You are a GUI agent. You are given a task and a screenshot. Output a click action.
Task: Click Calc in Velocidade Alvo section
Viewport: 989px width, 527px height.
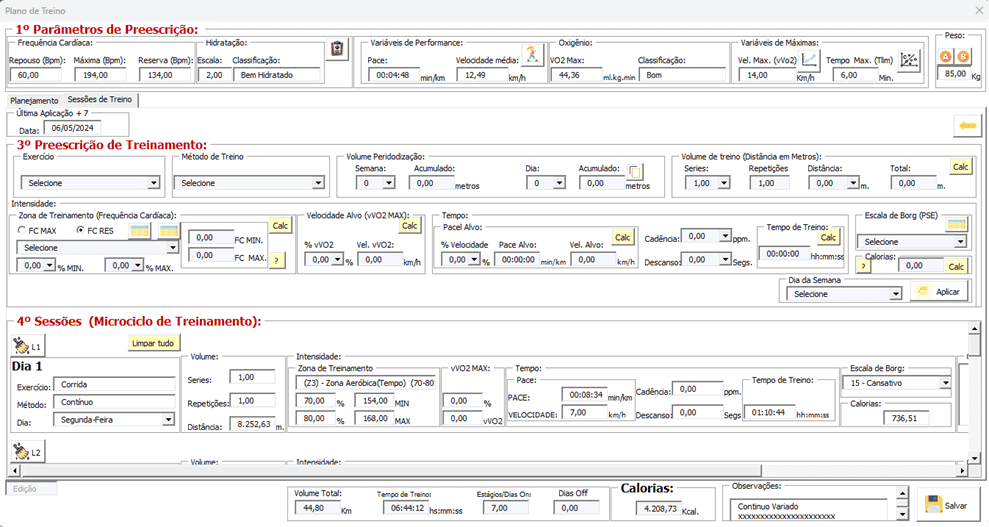pyautogui.click(x=410, y=226)
